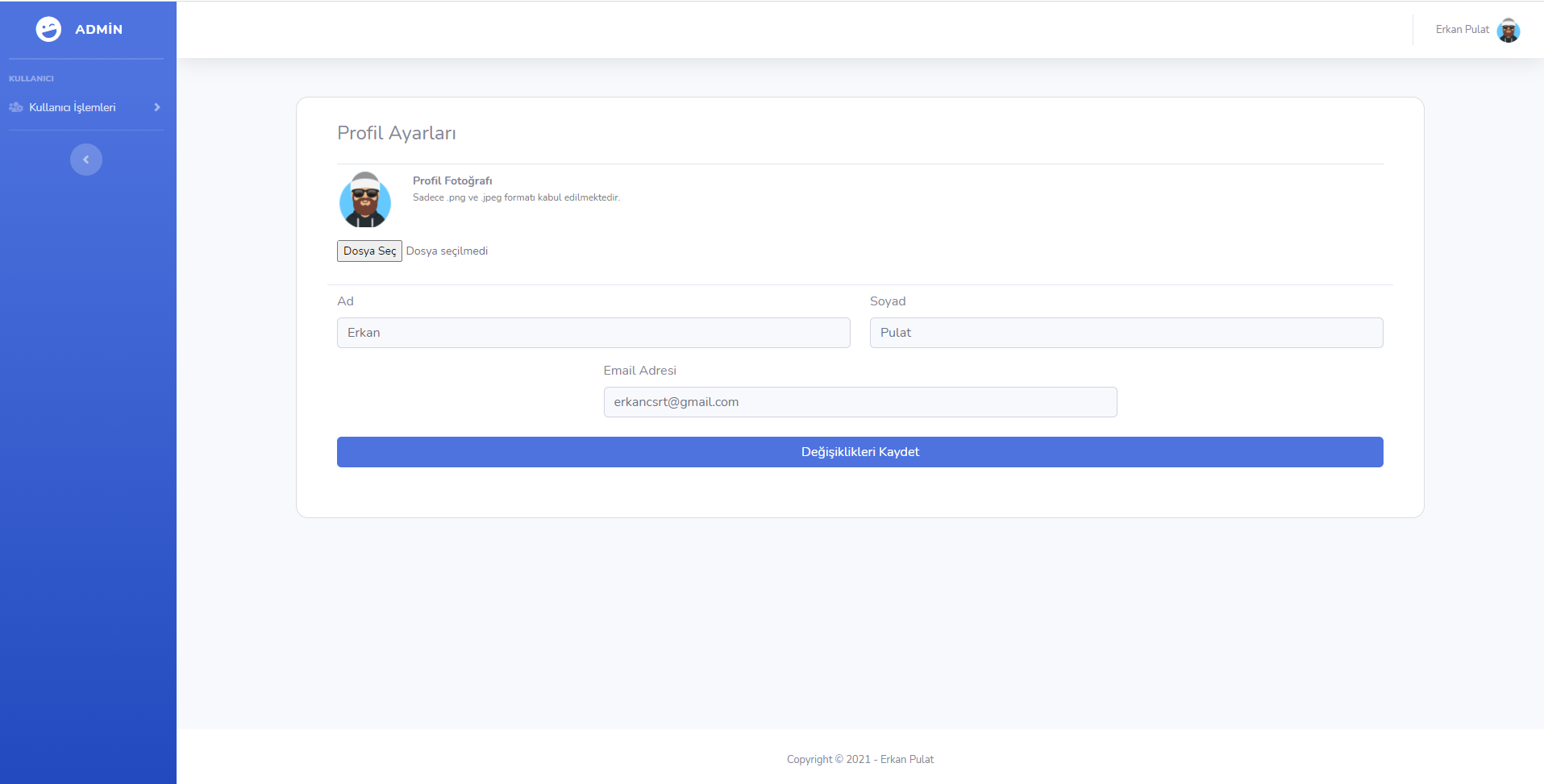Click the 'Soyad' field label
1544x784 pixels.
tap(888, 301)
